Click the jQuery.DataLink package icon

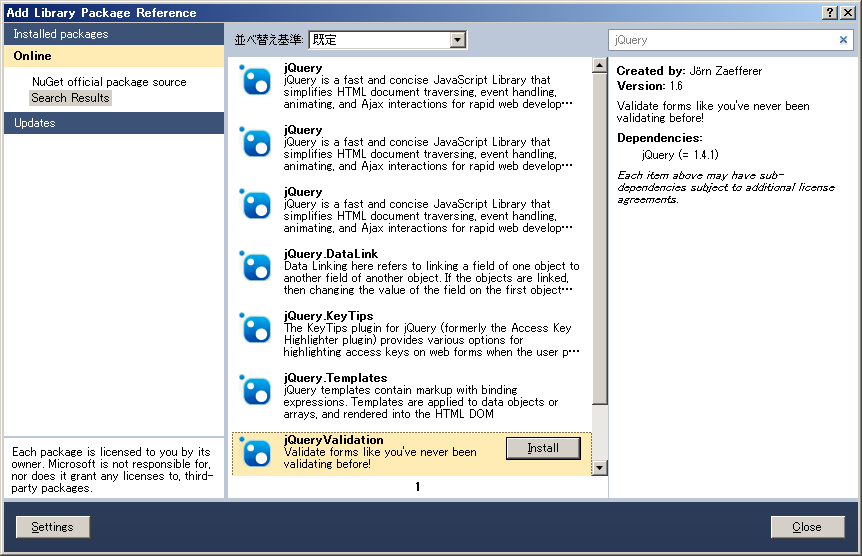[255, 266]
